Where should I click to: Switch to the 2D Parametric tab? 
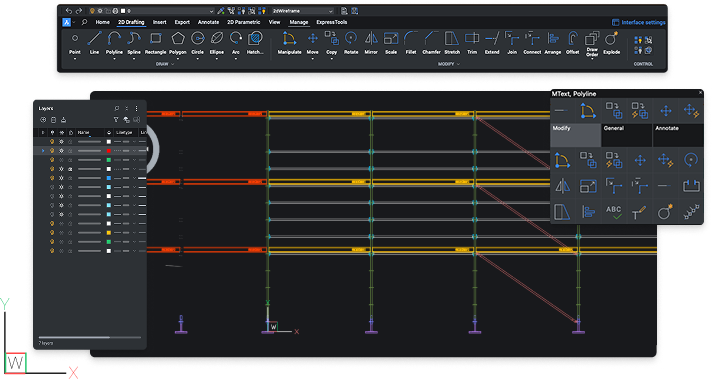tap(244, 22)
